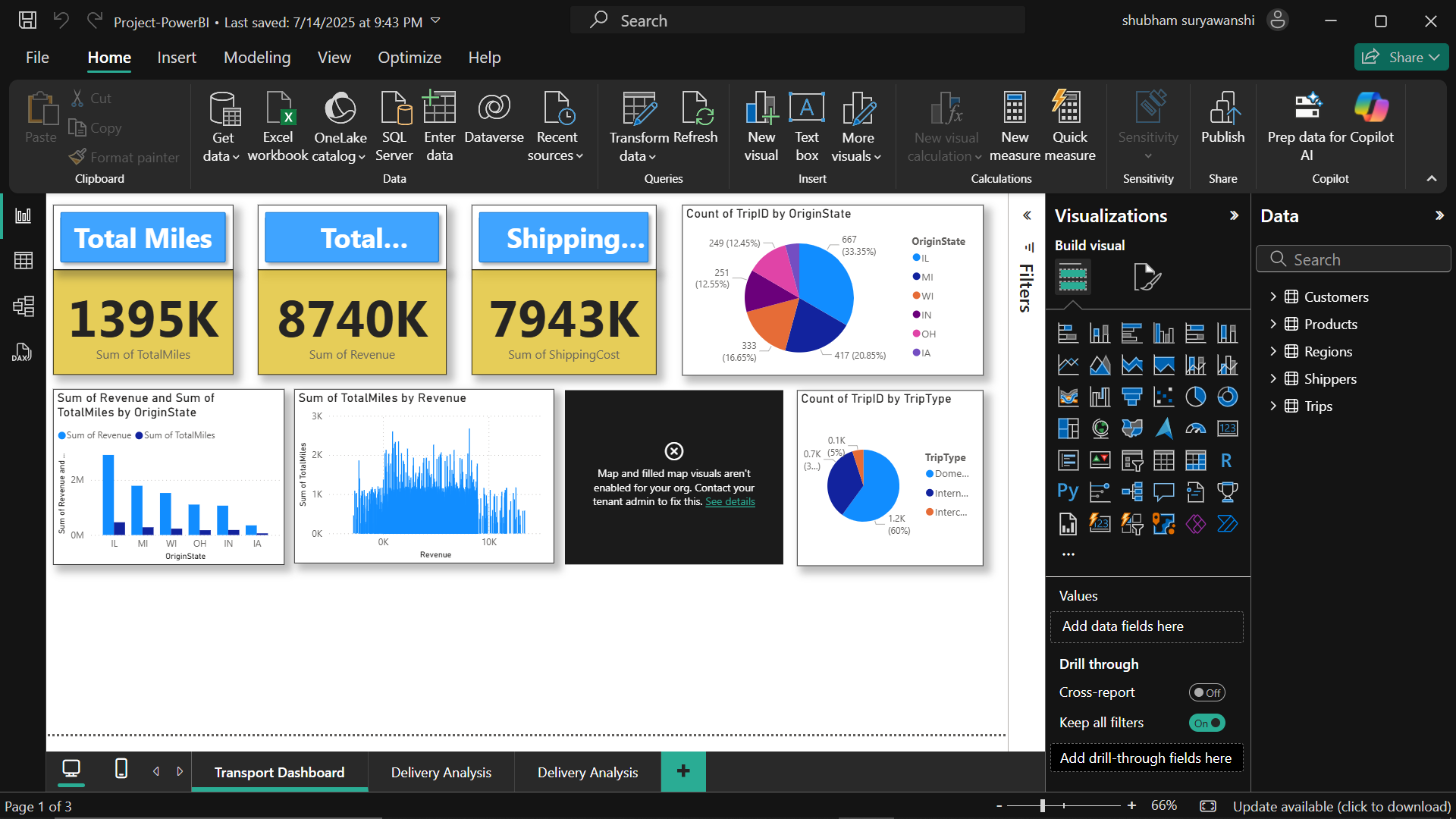The image size is (1456, 819).
Task: Expand the Products table
Action: 1273,324
